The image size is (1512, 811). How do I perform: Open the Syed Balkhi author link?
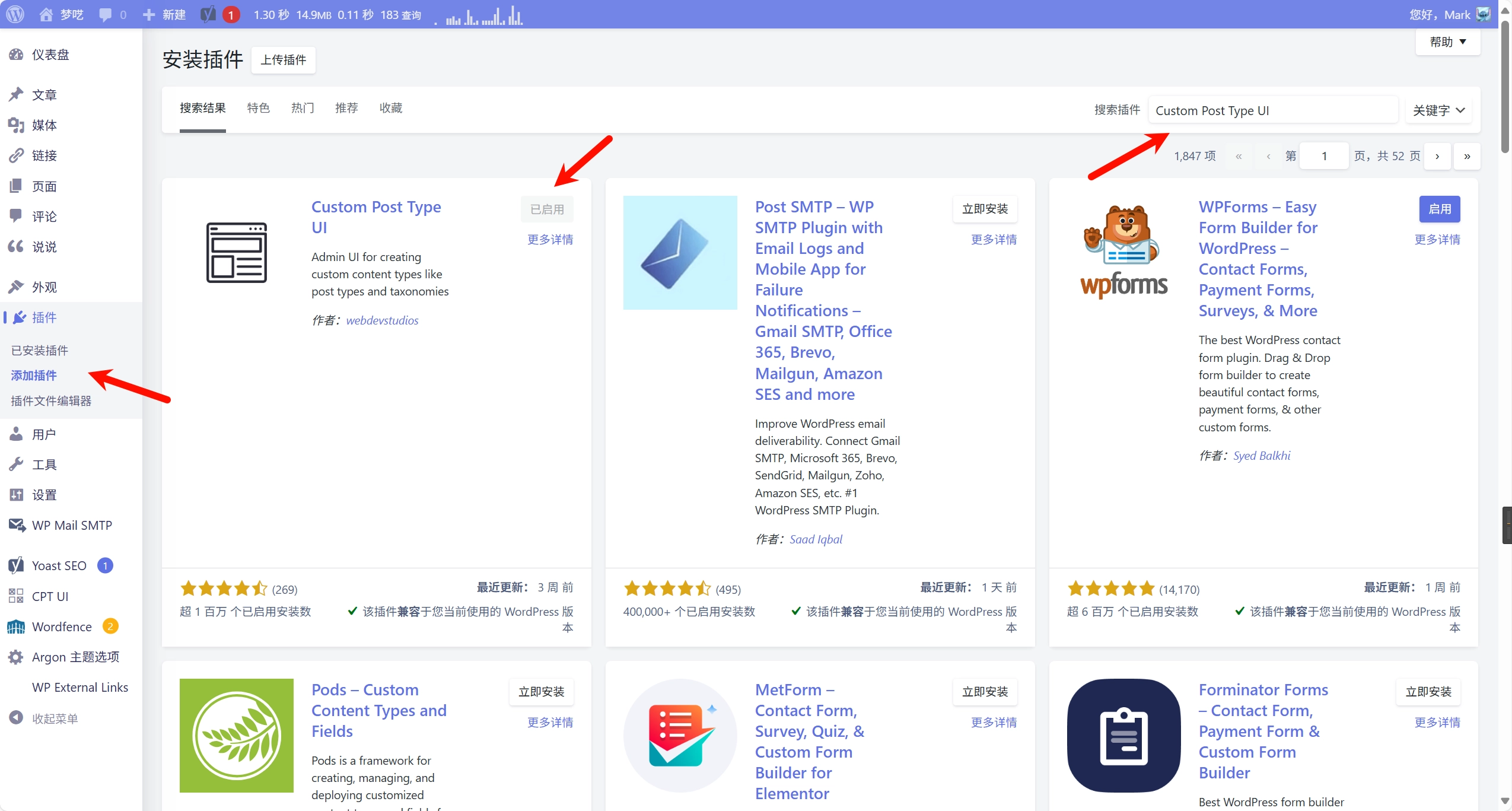coord(1262,456)
